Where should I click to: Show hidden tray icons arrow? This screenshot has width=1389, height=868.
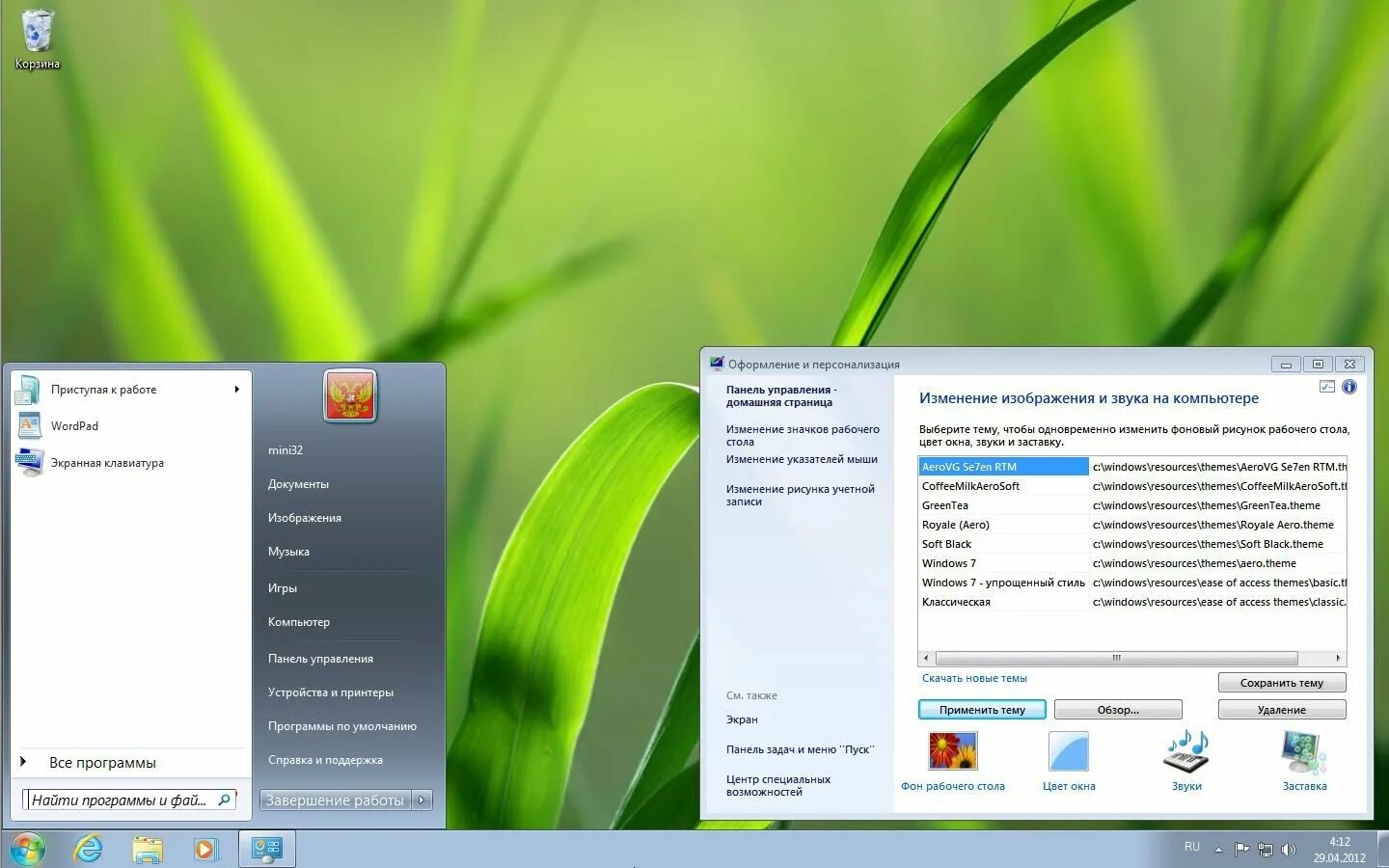click(x=1218, y=850)
